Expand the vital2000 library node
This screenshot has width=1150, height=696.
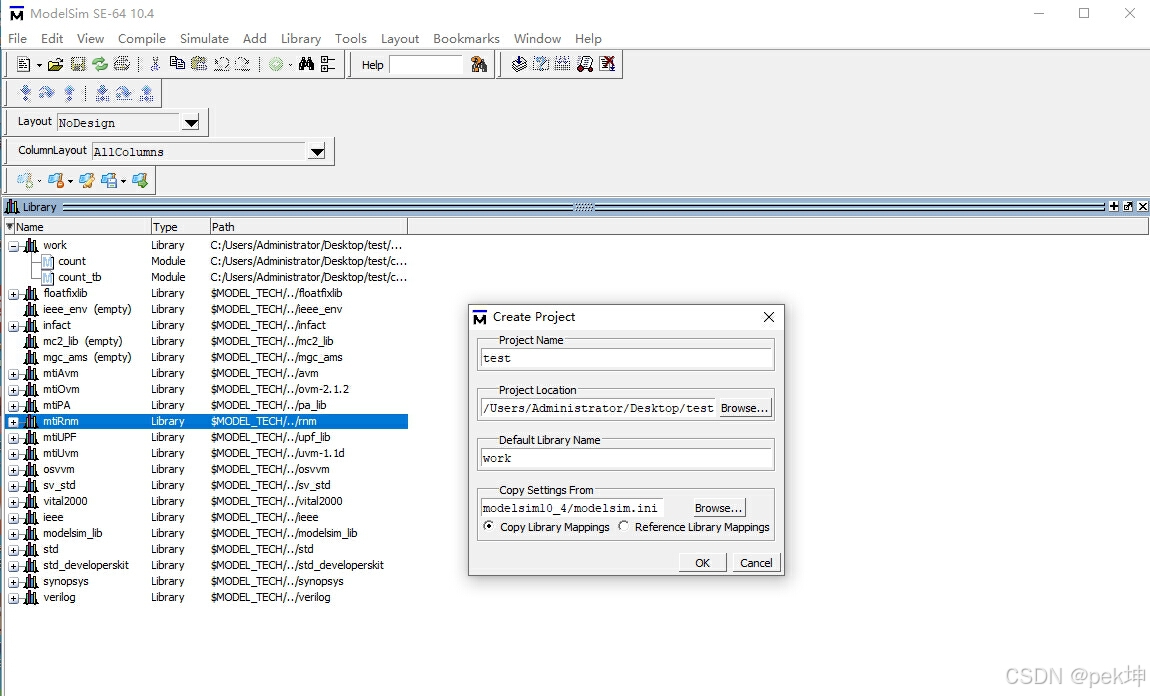(x=13, y=502)
